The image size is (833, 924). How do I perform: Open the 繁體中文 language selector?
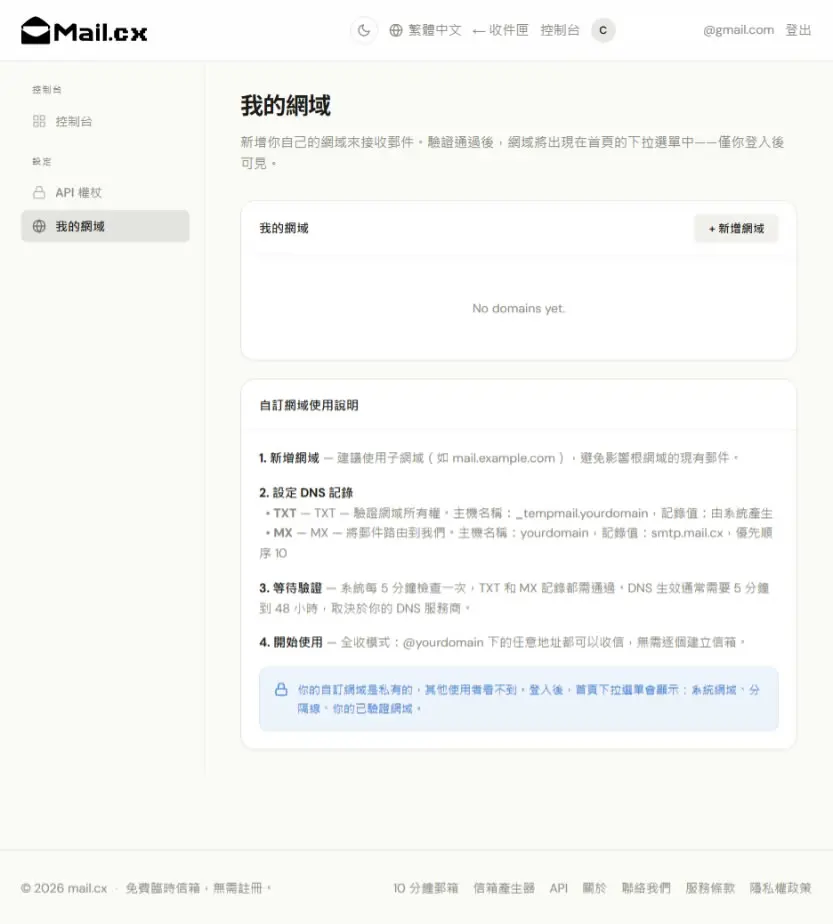(425, 30)
